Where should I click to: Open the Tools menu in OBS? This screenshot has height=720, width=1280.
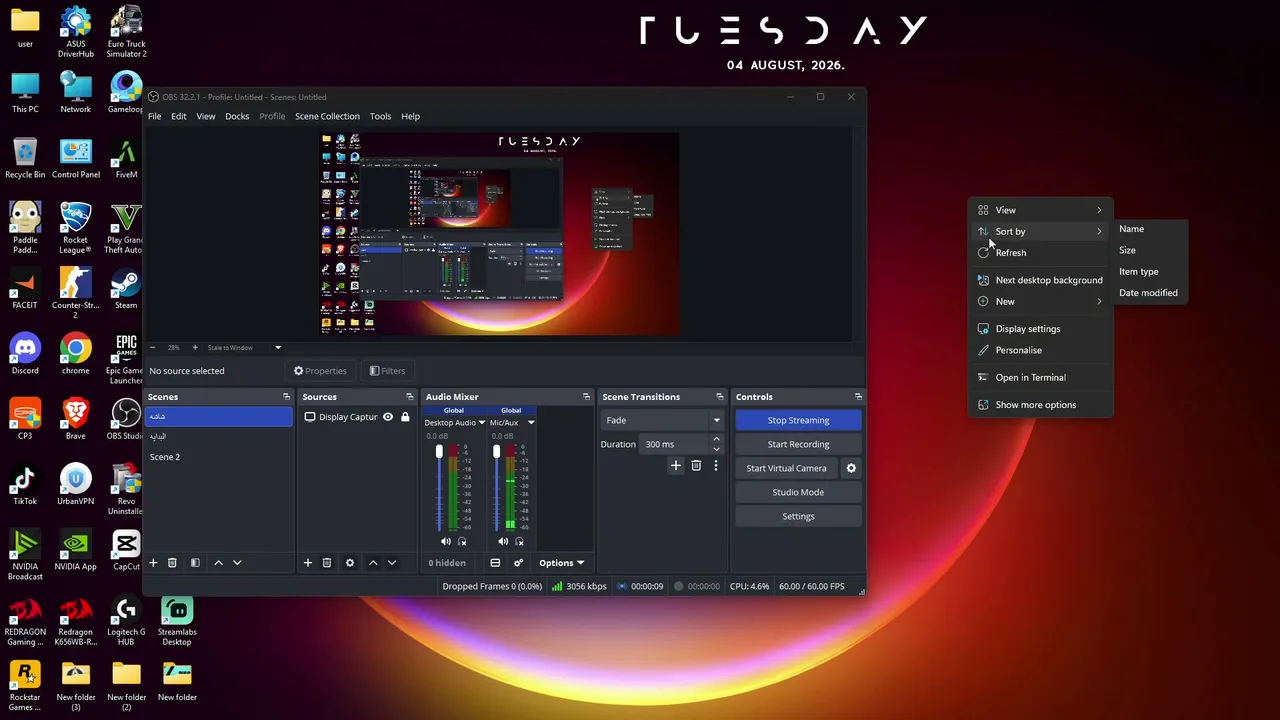point(380,116)
